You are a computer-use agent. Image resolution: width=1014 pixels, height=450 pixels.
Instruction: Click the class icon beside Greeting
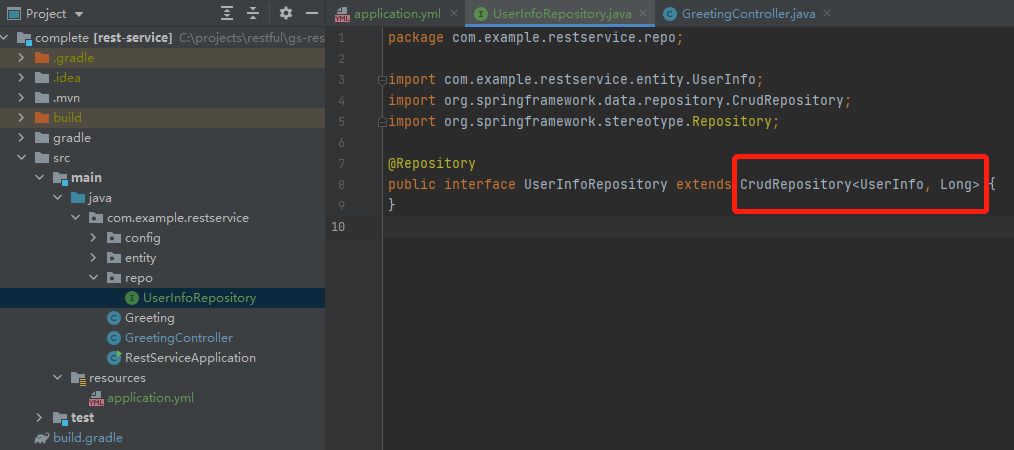tap(114, 318)
